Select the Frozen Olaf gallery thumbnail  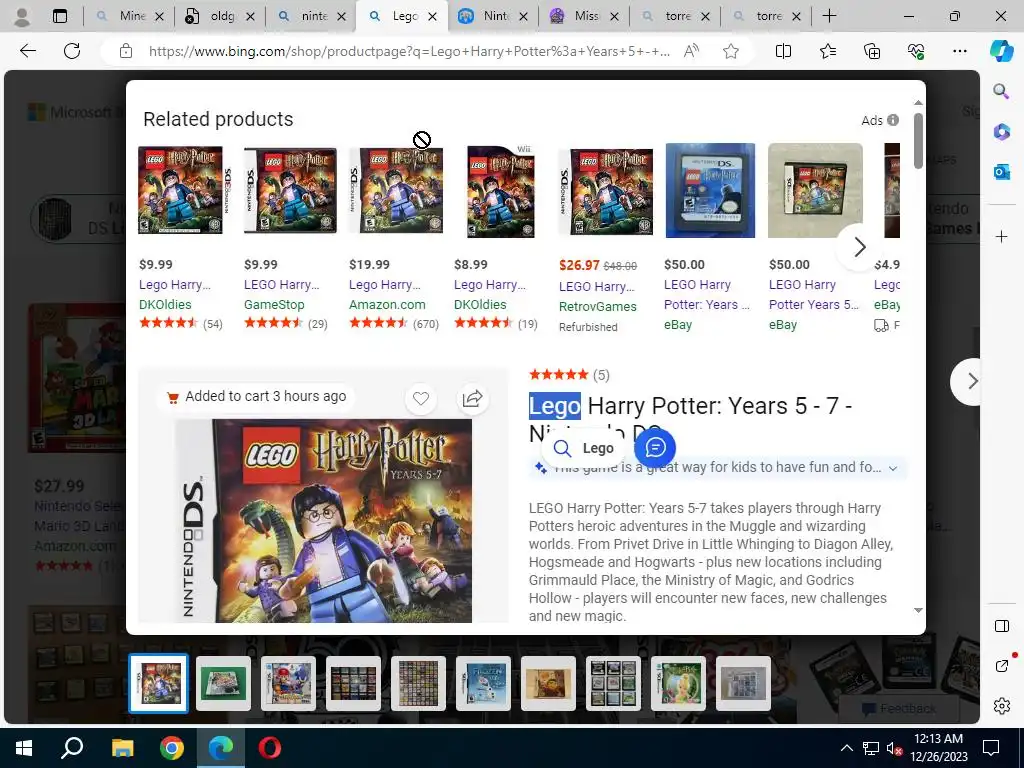(x=483, y=683)
